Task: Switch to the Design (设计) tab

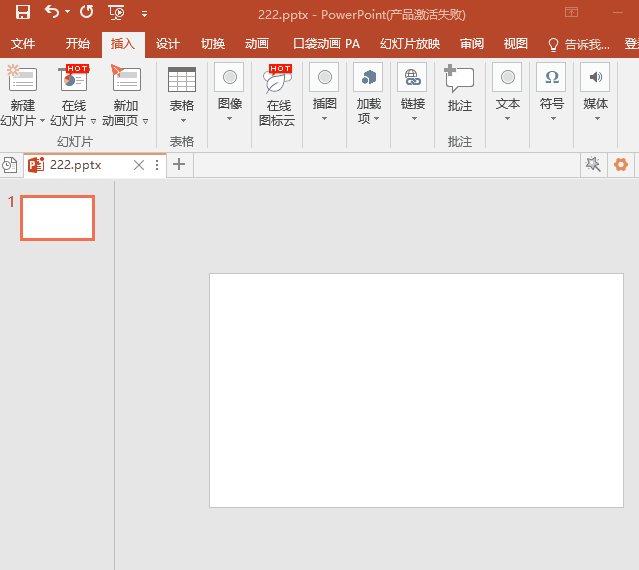Action: coord(168,44)
